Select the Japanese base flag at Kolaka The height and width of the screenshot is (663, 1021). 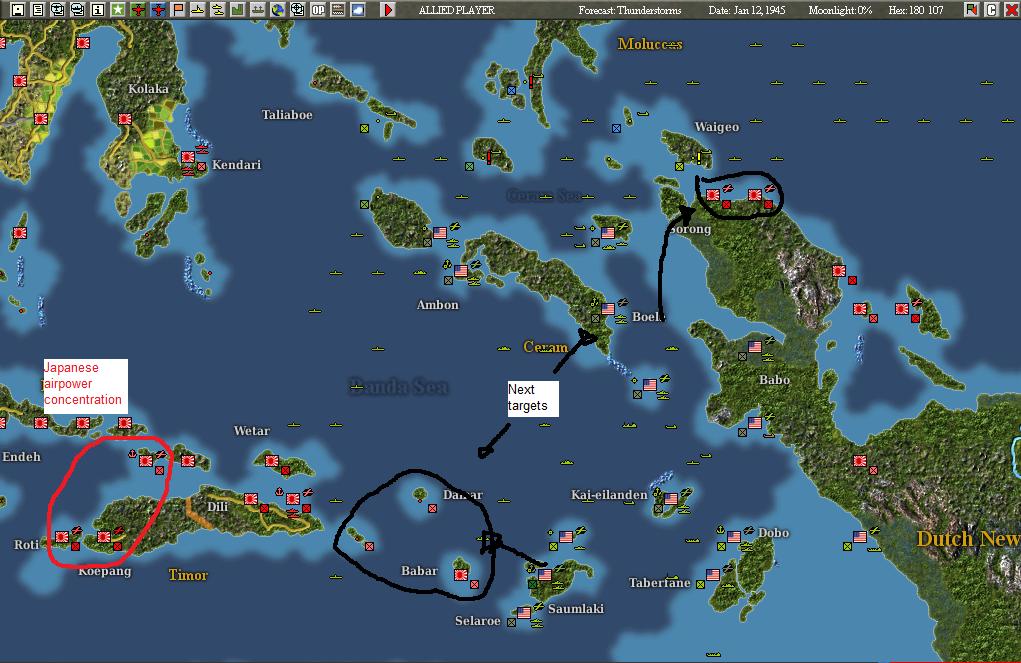tap(125, 119)
